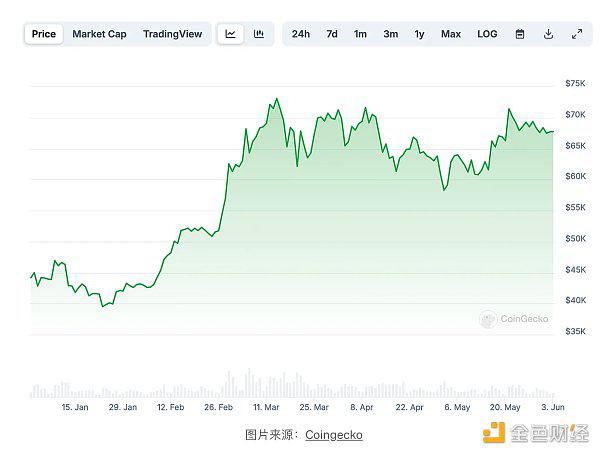Screen dimensions: 600x454
Task: Choose the 3m time range
Action: pos(391,34)
